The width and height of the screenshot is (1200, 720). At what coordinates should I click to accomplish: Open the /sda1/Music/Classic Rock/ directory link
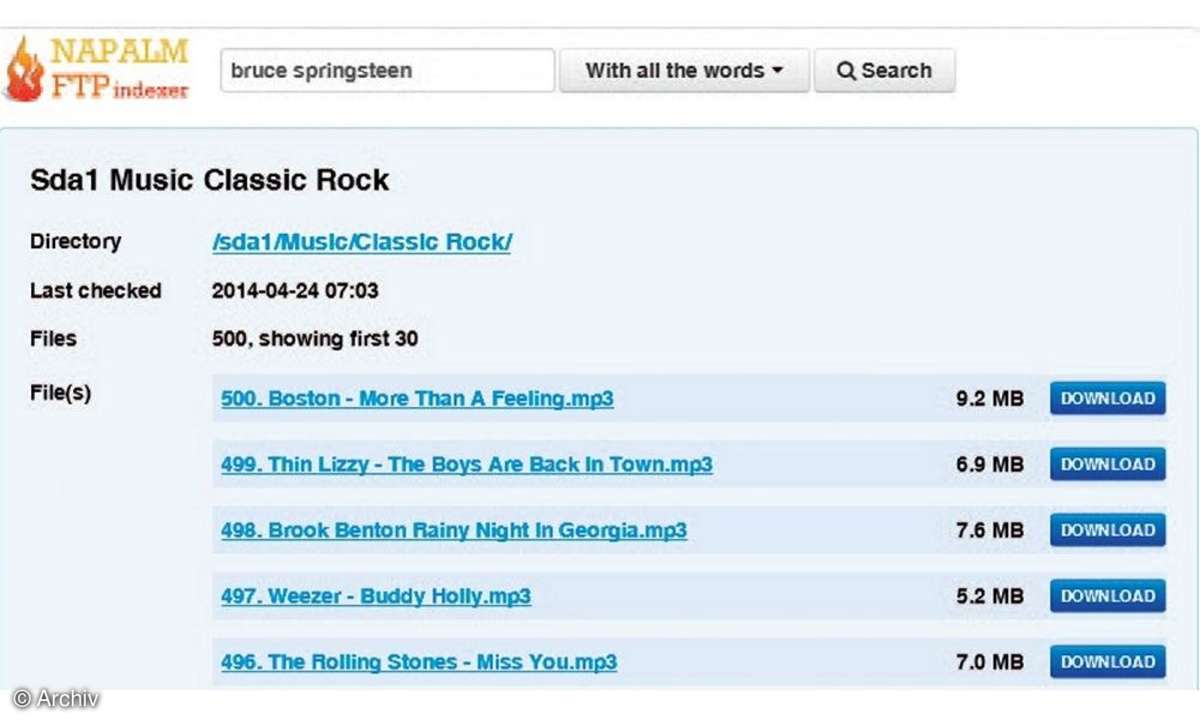click(x=361, y=242)
